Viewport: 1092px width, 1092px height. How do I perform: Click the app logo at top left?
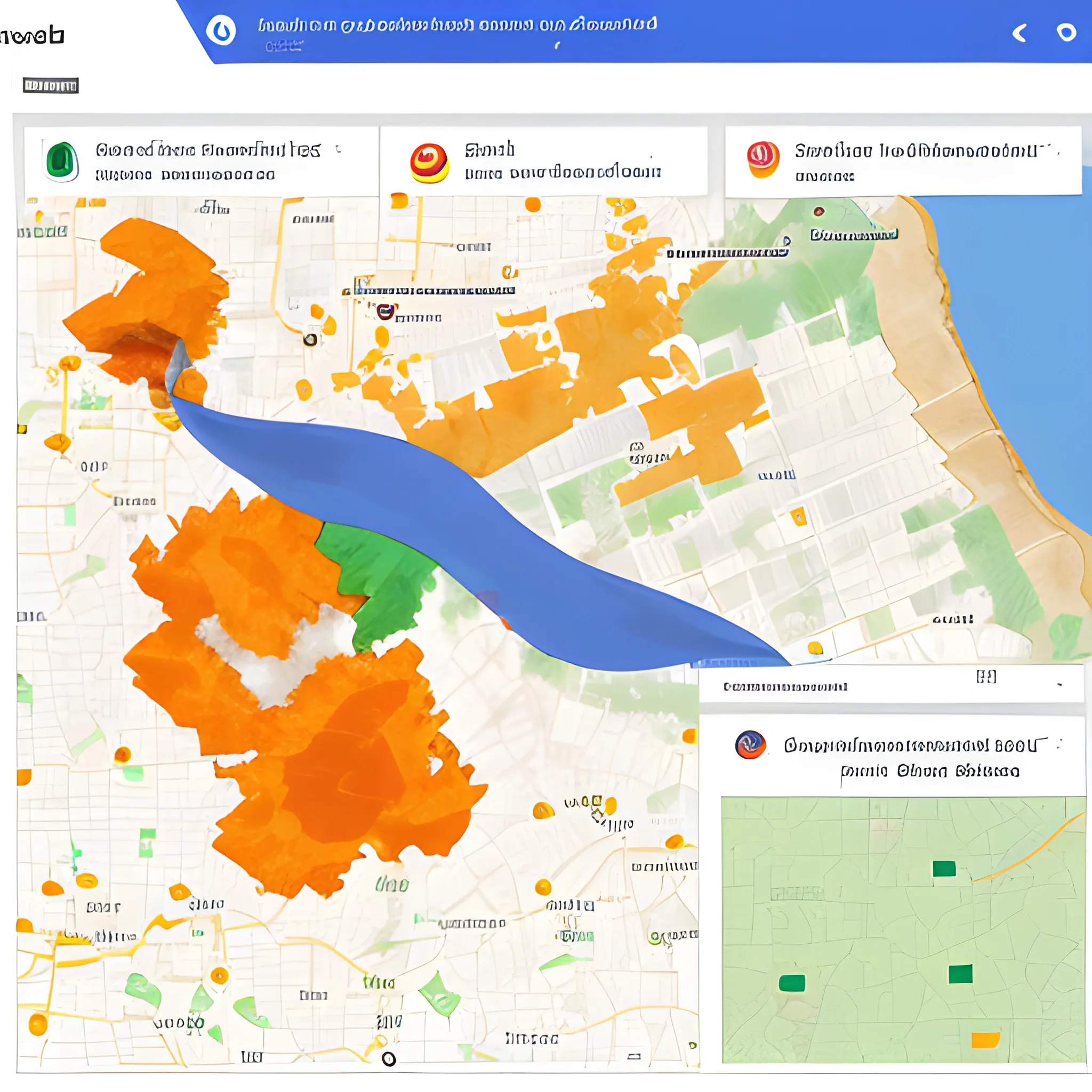pos(32,36)
